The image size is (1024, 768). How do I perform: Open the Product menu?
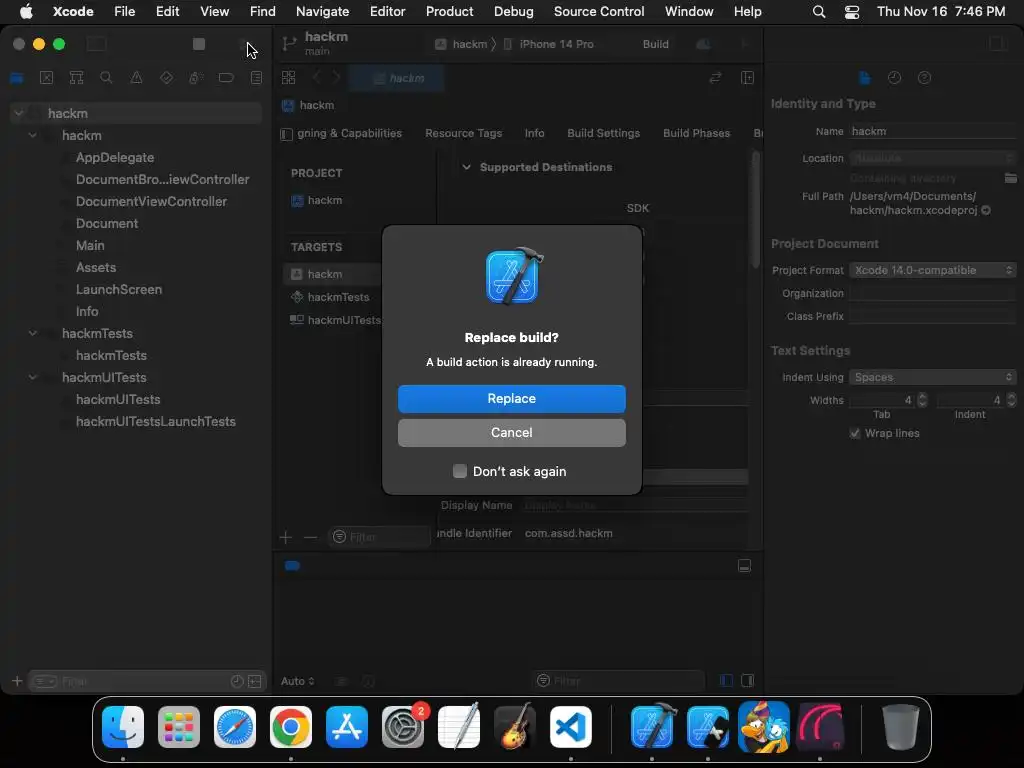449,11
